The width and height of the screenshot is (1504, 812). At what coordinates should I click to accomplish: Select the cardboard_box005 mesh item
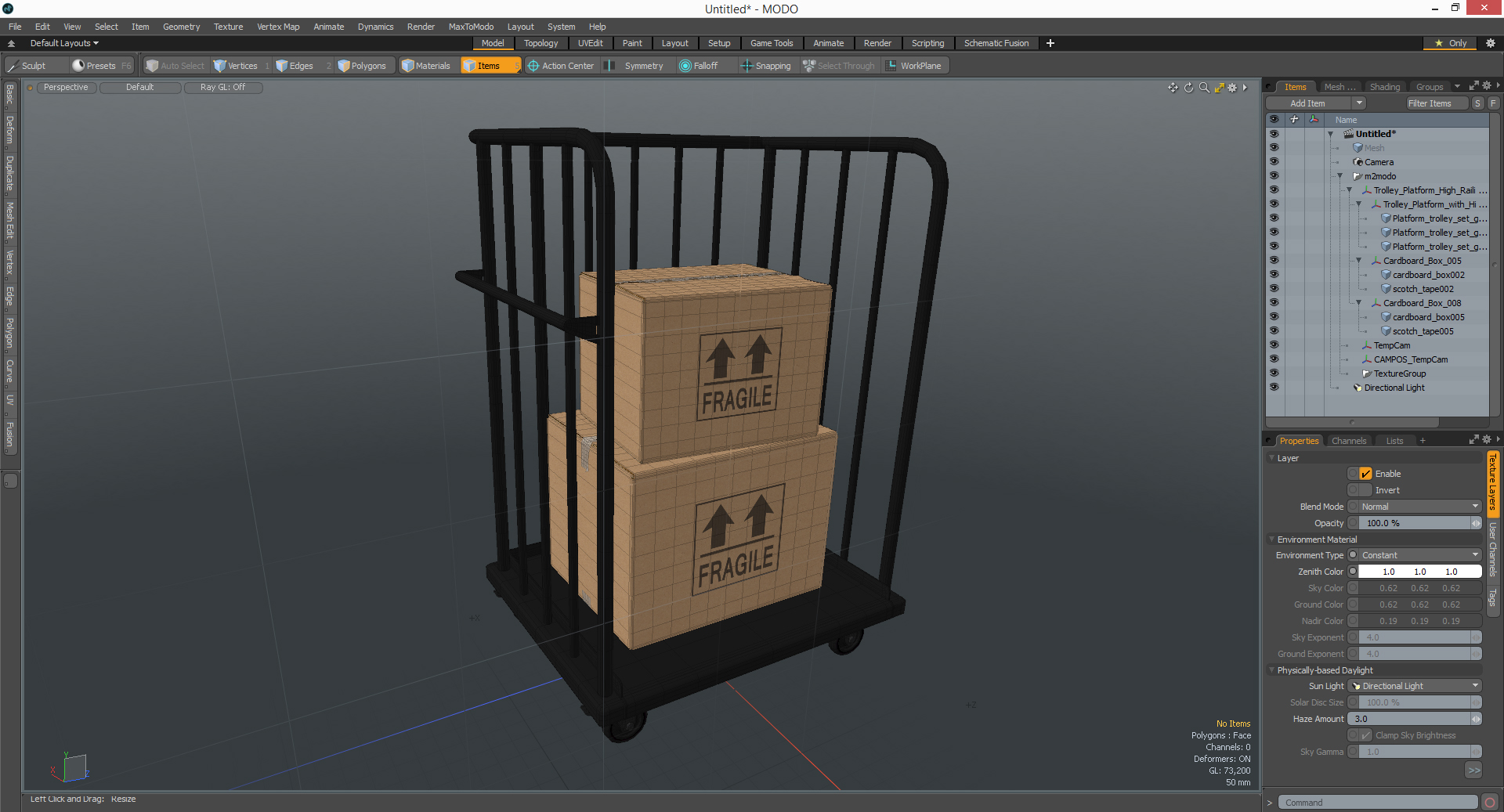1428,317
